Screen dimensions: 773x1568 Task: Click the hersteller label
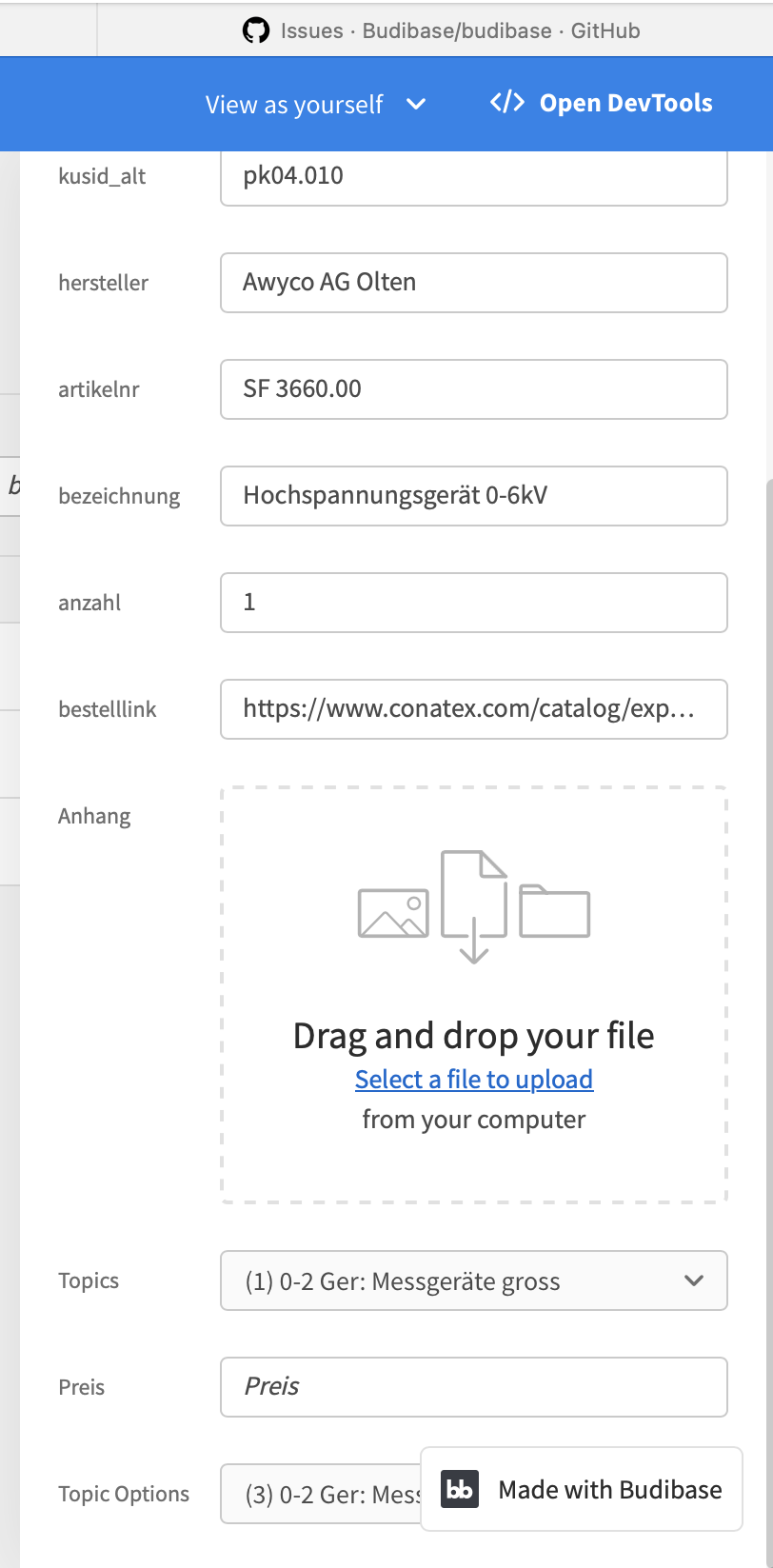click(x=103, y=283)
